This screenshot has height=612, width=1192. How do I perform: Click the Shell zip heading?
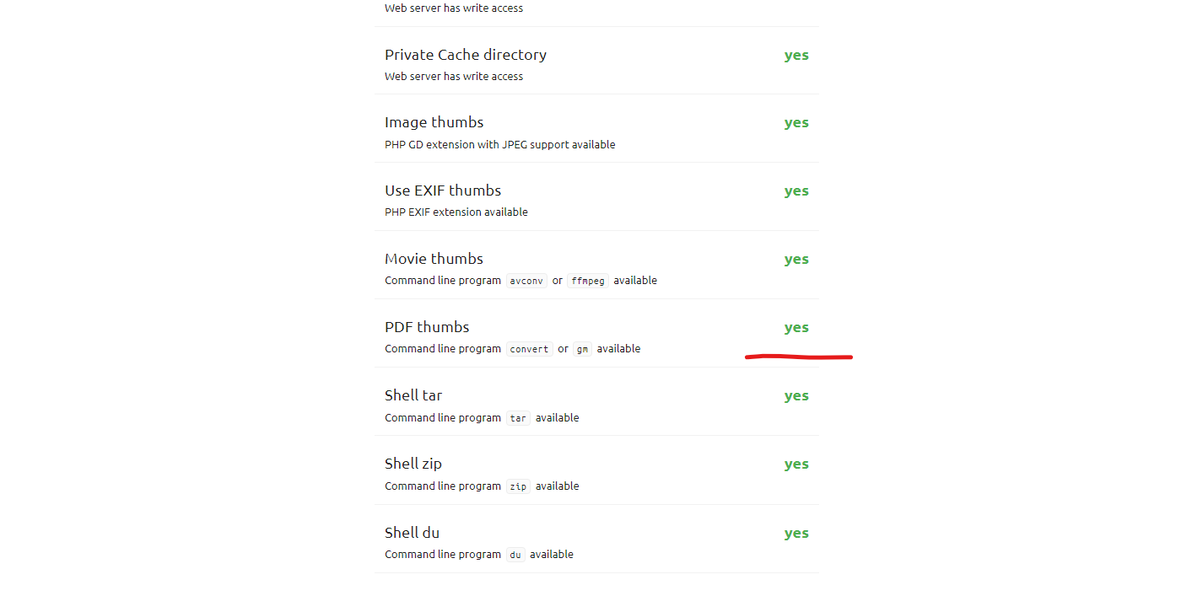(413, 464)
